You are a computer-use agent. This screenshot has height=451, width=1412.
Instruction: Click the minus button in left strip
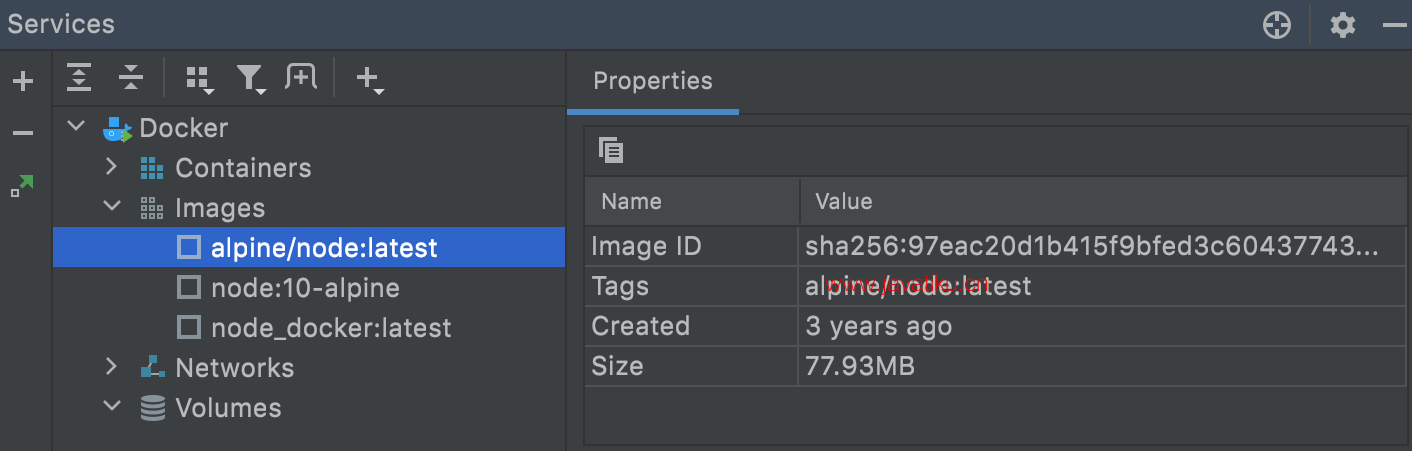tap(23, 133)
